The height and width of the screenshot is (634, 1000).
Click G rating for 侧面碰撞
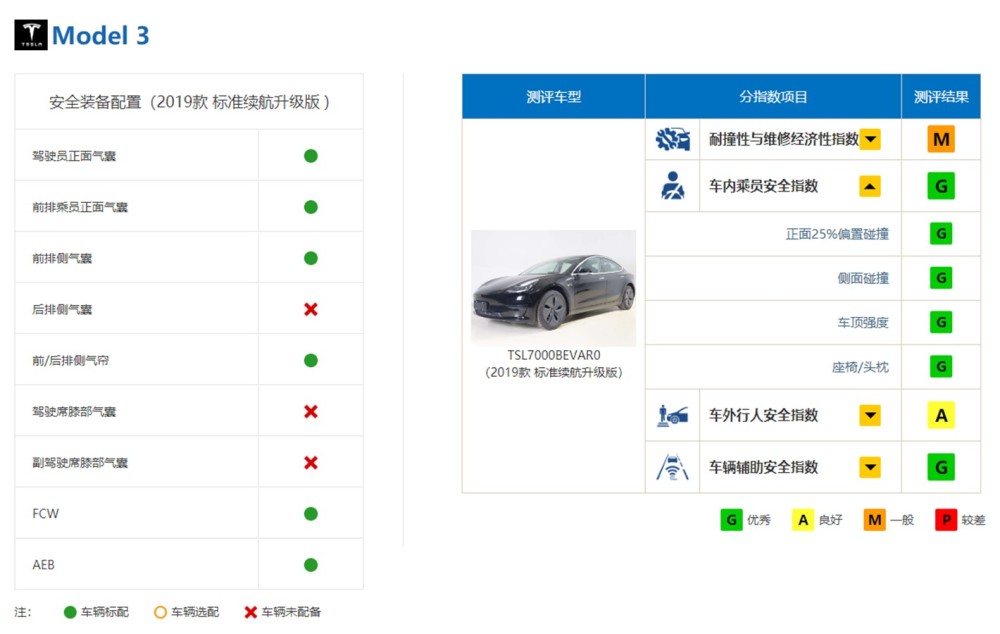pyautogui.click(x=941, y=278)
